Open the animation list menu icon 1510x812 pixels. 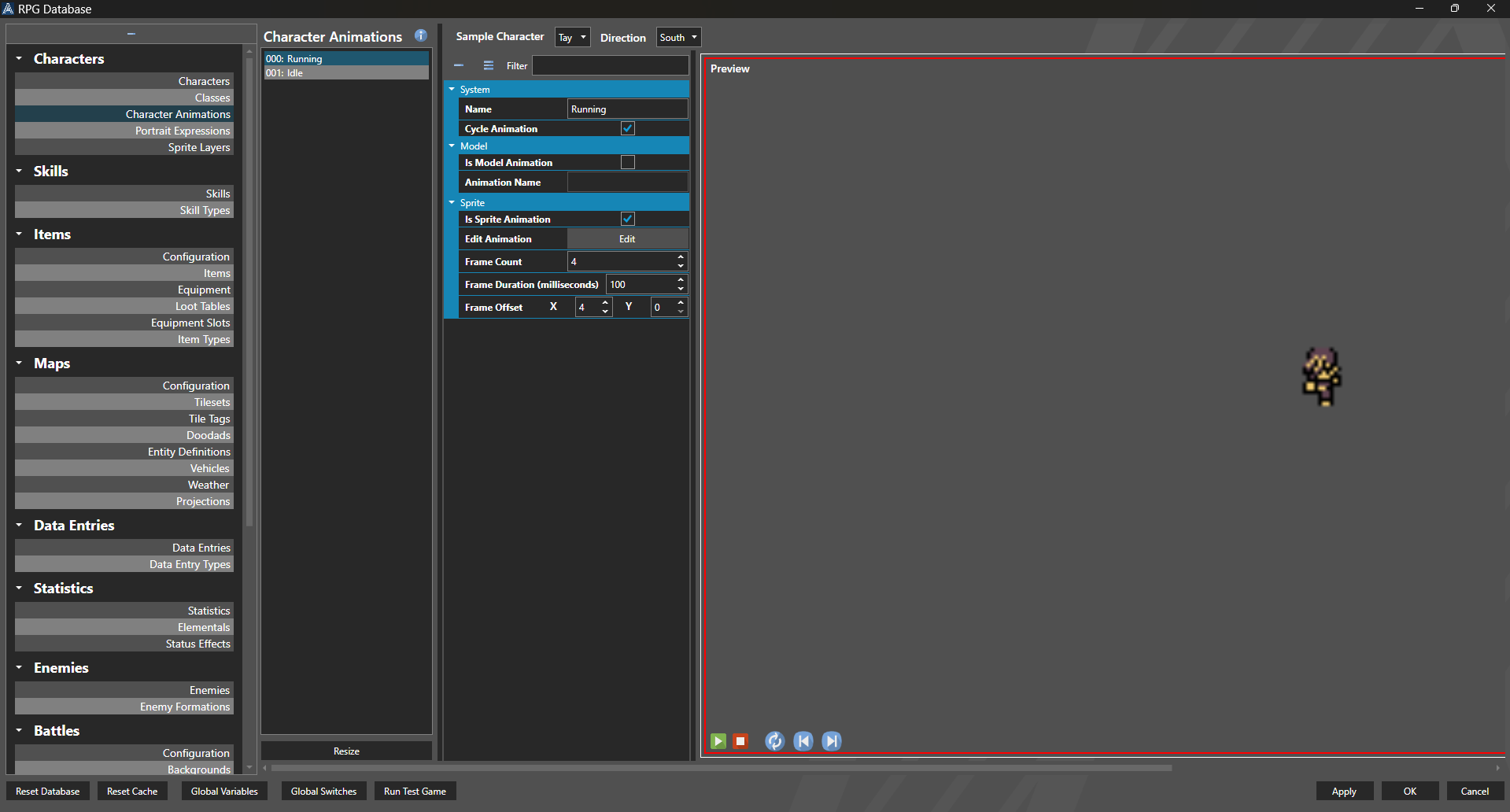488,65
